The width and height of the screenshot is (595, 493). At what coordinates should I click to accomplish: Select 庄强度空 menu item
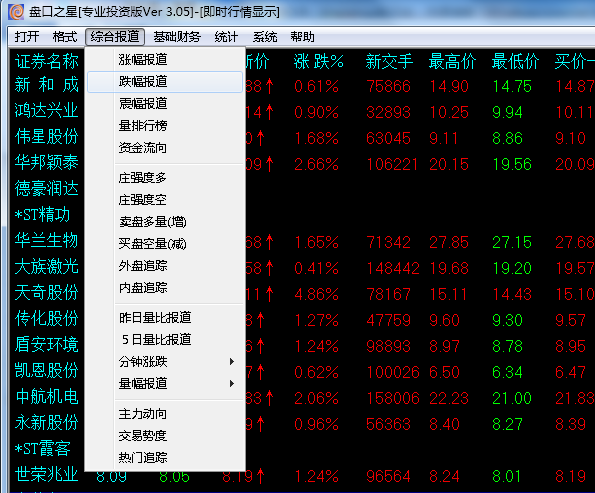[x=165, y=199]
